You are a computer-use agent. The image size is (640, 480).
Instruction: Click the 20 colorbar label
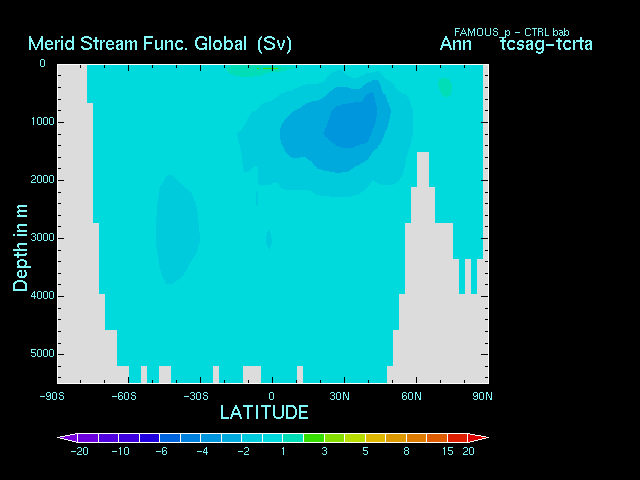tap(468, 451)
